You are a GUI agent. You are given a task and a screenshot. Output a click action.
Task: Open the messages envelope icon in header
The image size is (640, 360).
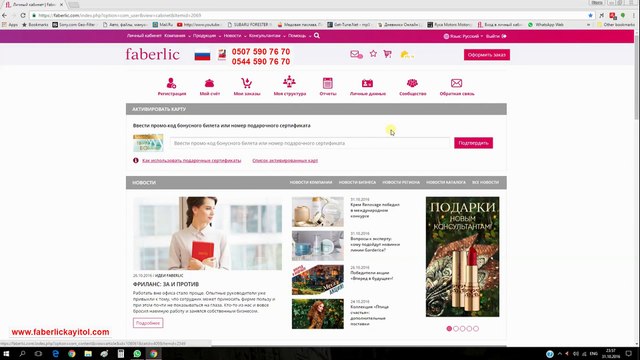356,54
